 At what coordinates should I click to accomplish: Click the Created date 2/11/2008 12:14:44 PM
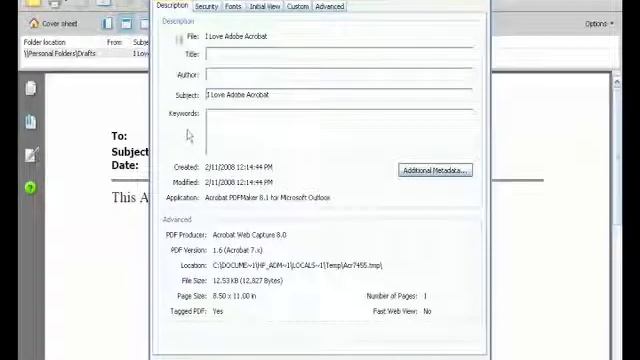pos(239,167)
